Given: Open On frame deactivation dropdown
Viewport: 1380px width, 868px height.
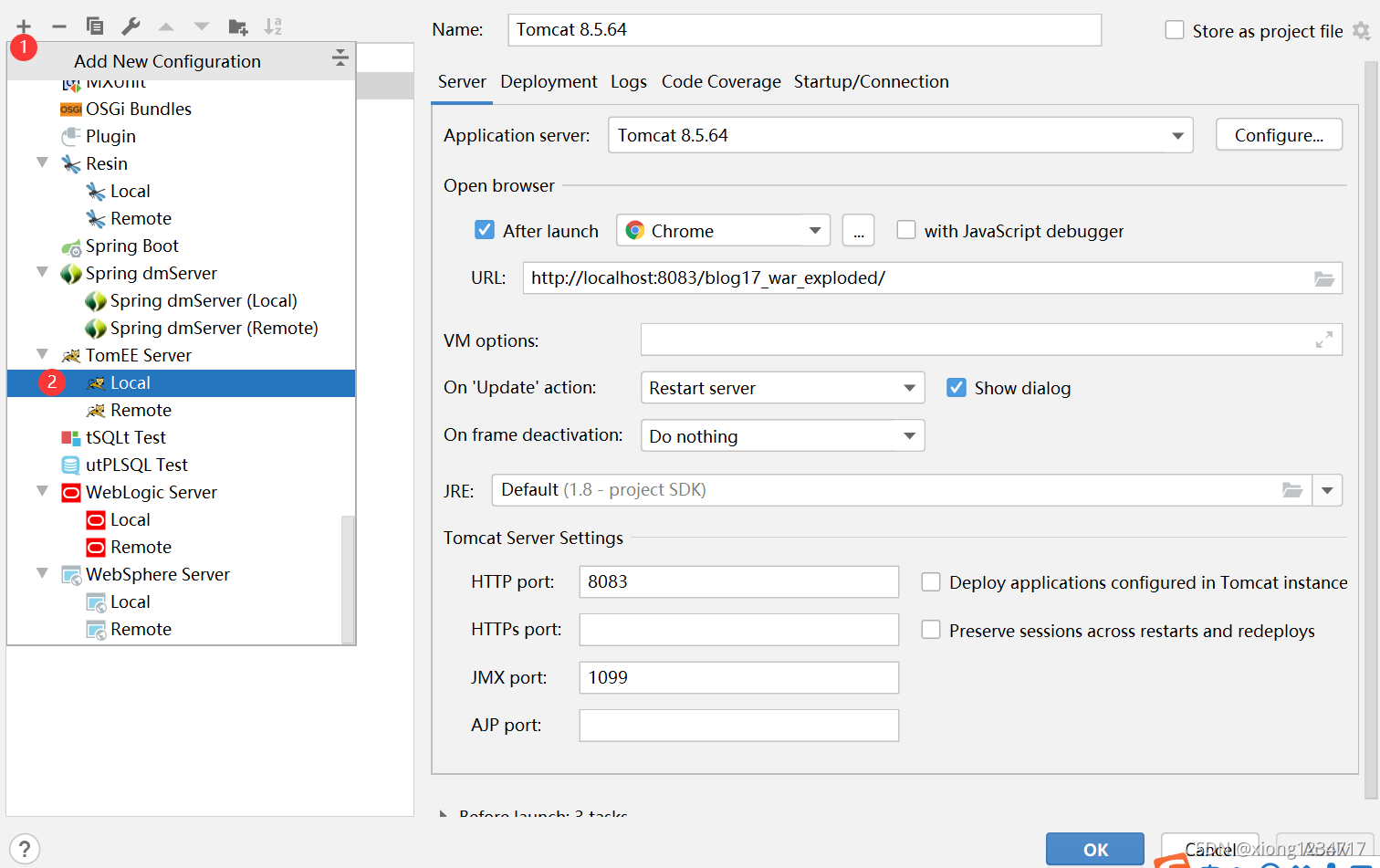Looking at the screenshot, I should tap(783, 435).
